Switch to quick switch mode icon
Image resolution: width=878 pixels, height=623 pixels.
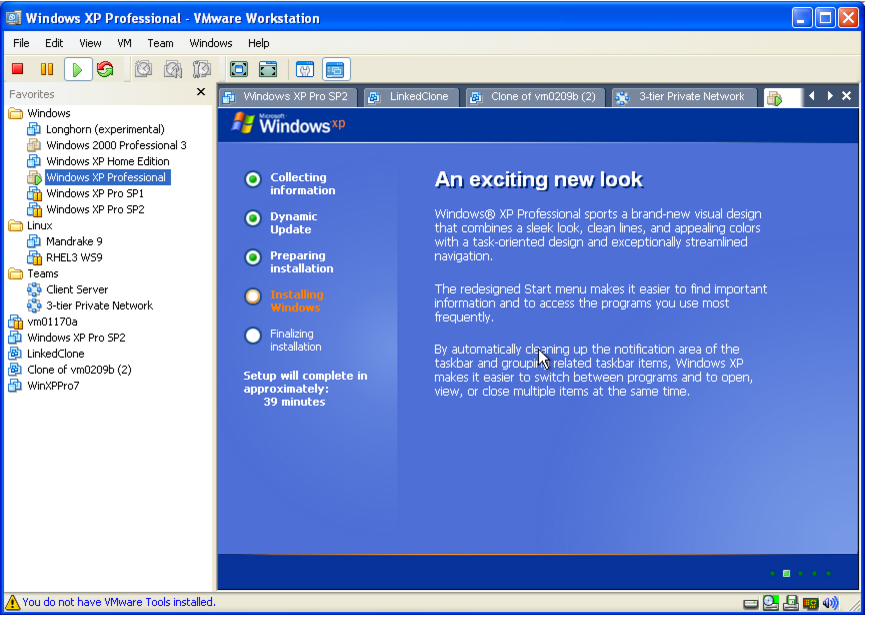pos(268,69)
